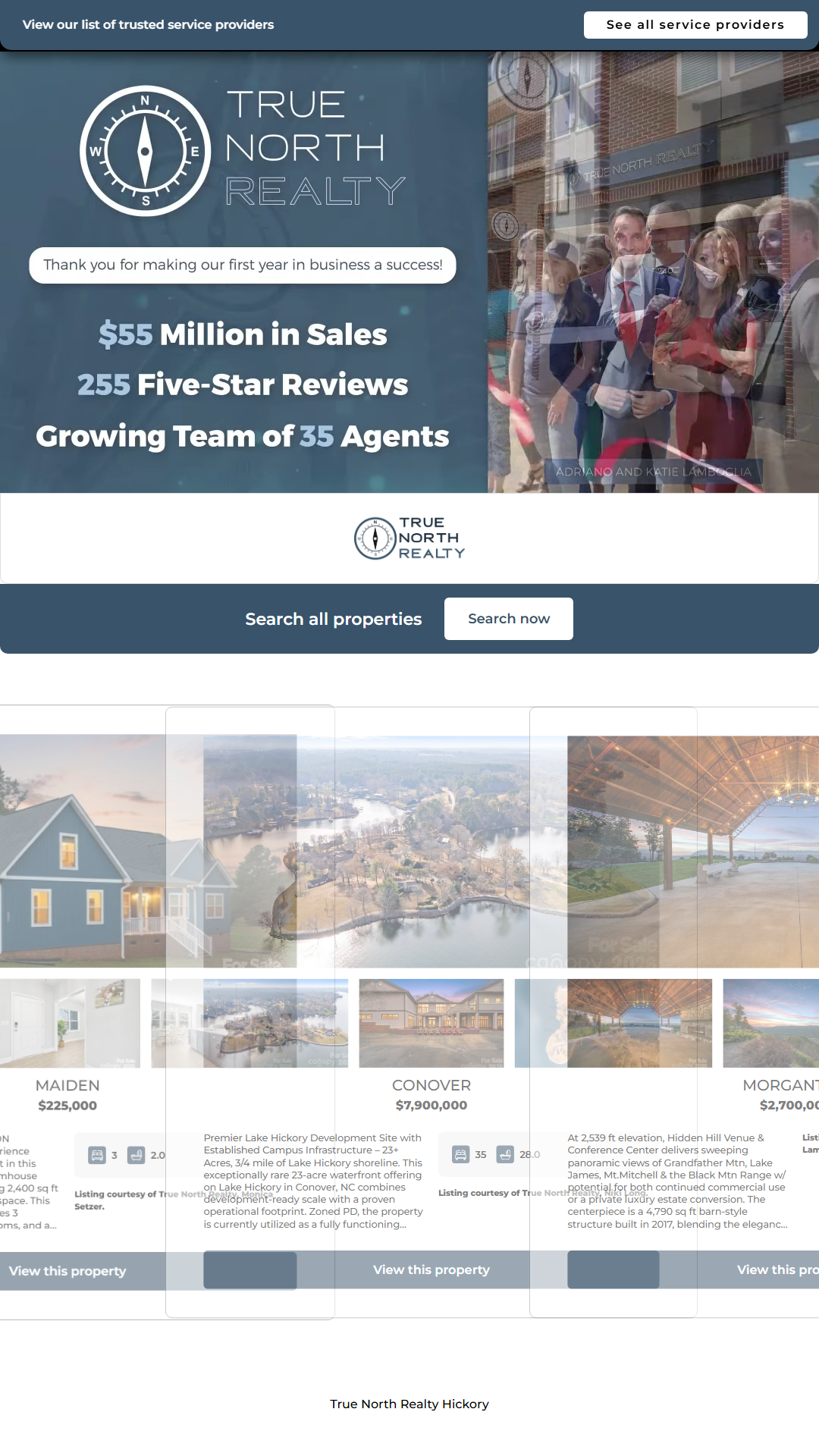Click the ribbon-cutting team photo in the hero
819x1456 pixels.
tap(652, 273)
